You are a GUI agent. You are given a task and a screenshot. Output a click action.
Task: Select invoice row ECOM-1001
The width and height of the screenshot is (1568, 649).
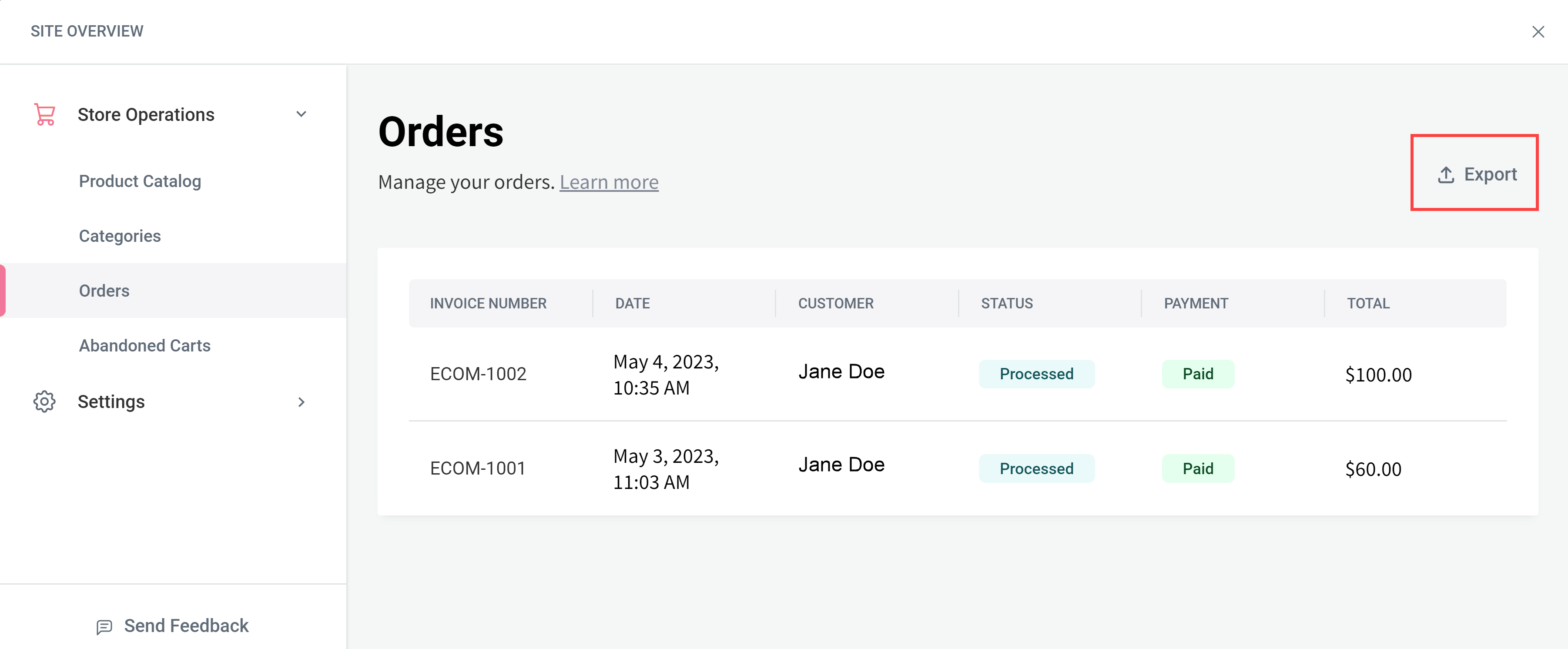coord(479,468)
